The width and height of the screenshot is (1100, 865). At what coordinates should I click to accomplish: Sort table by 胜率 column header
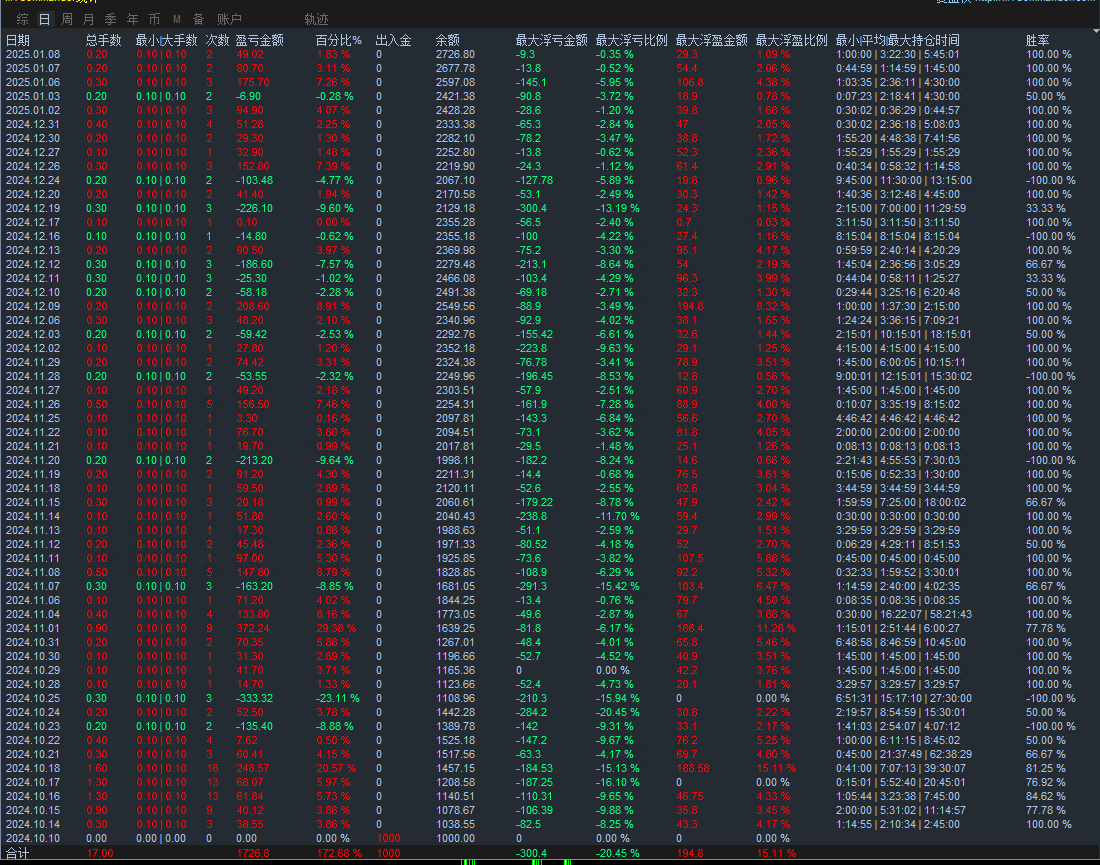click(x=1038, y=41)
